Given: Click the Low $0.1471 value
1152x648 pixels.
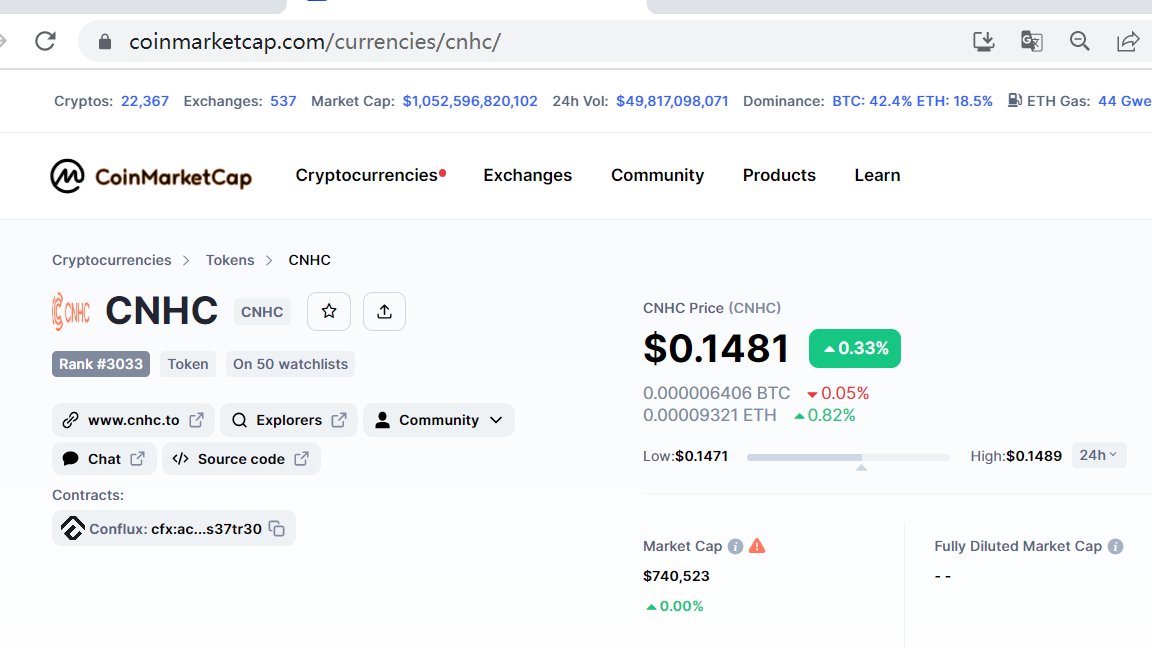Looking at the screenshot, I should (x=701, y=456).
